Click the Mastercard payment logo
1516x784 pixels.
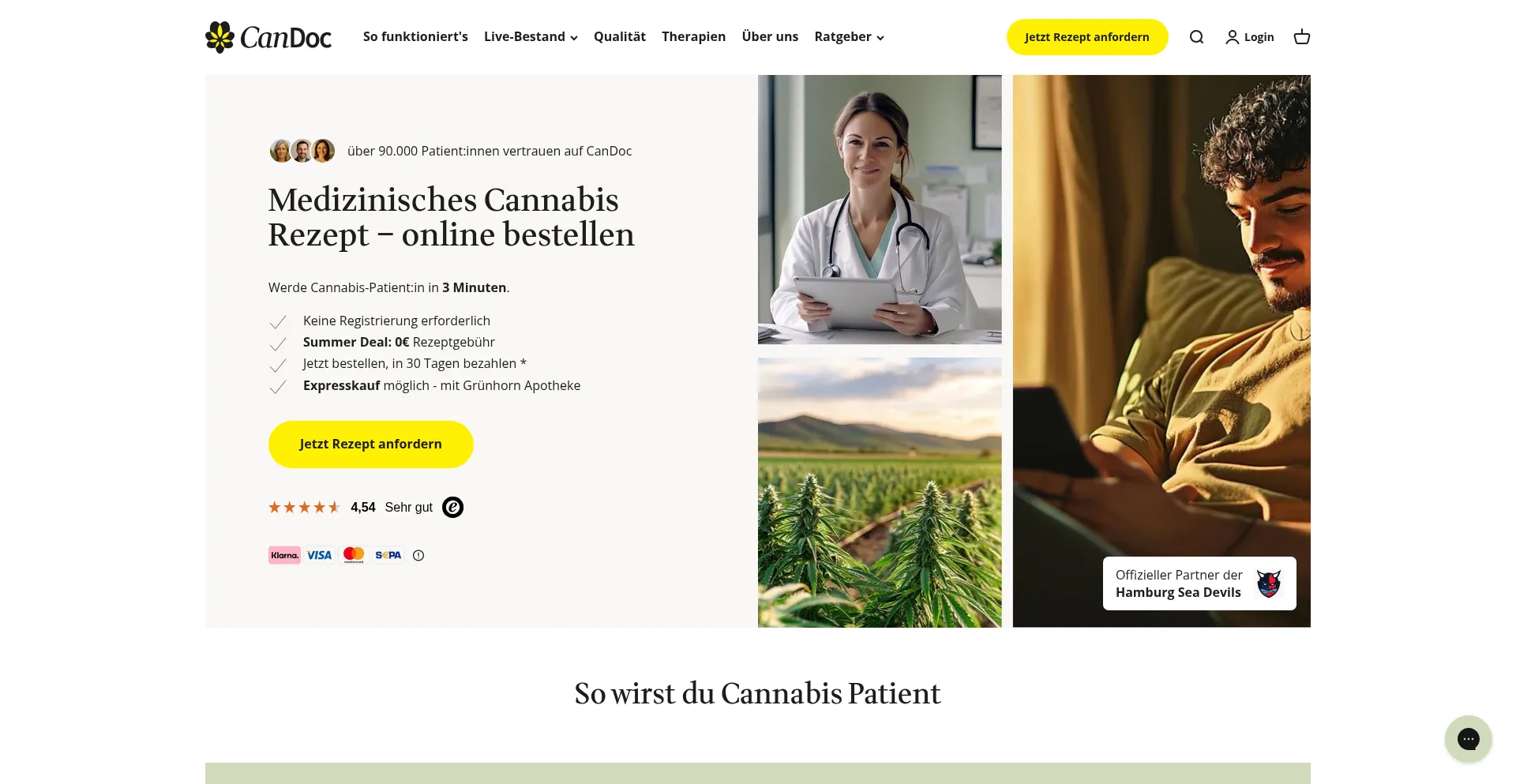(x=354, y=555)
